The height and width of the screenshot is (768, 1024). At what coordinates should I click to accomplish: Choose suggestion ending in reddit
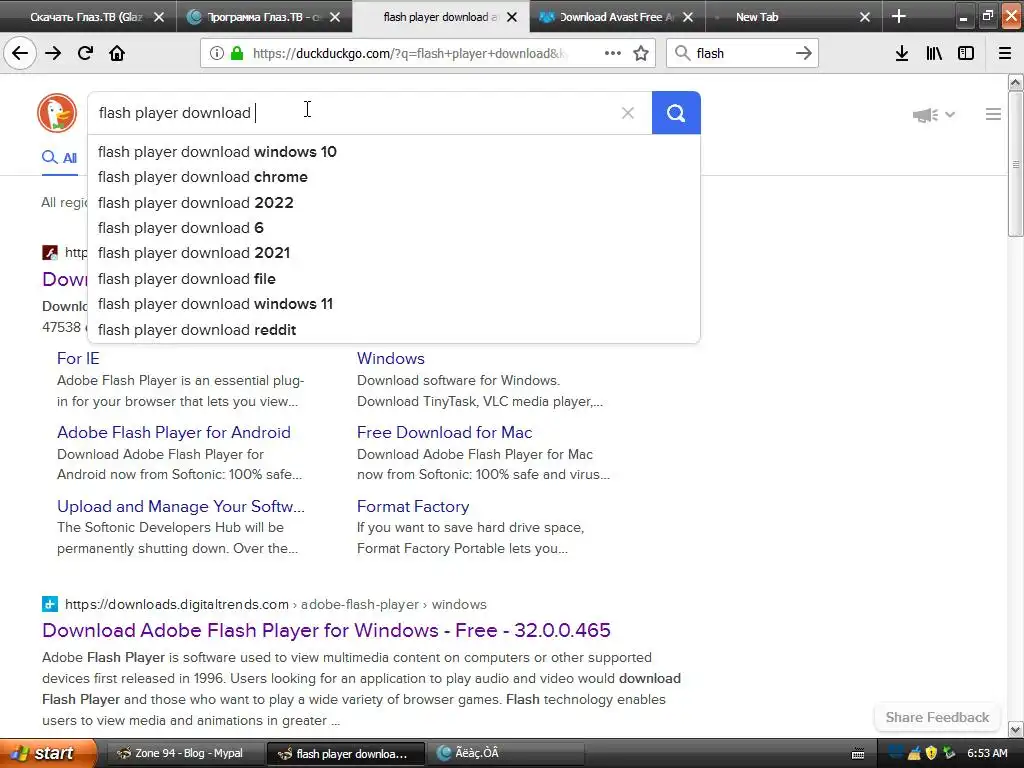tap(394, 330)
